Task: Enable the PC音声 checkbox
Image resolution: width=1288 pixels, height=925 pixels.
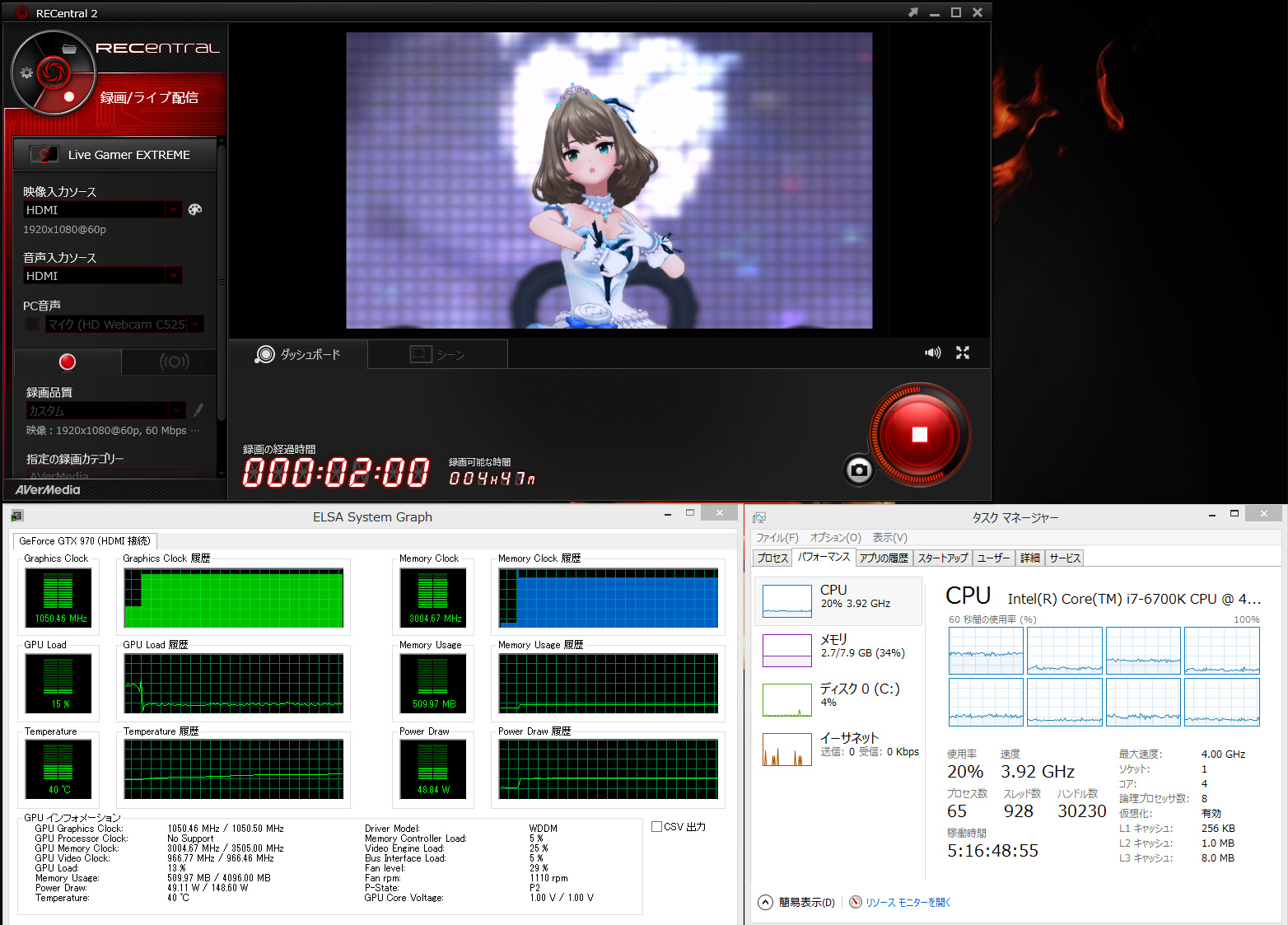Action: (x=32, y=325)
